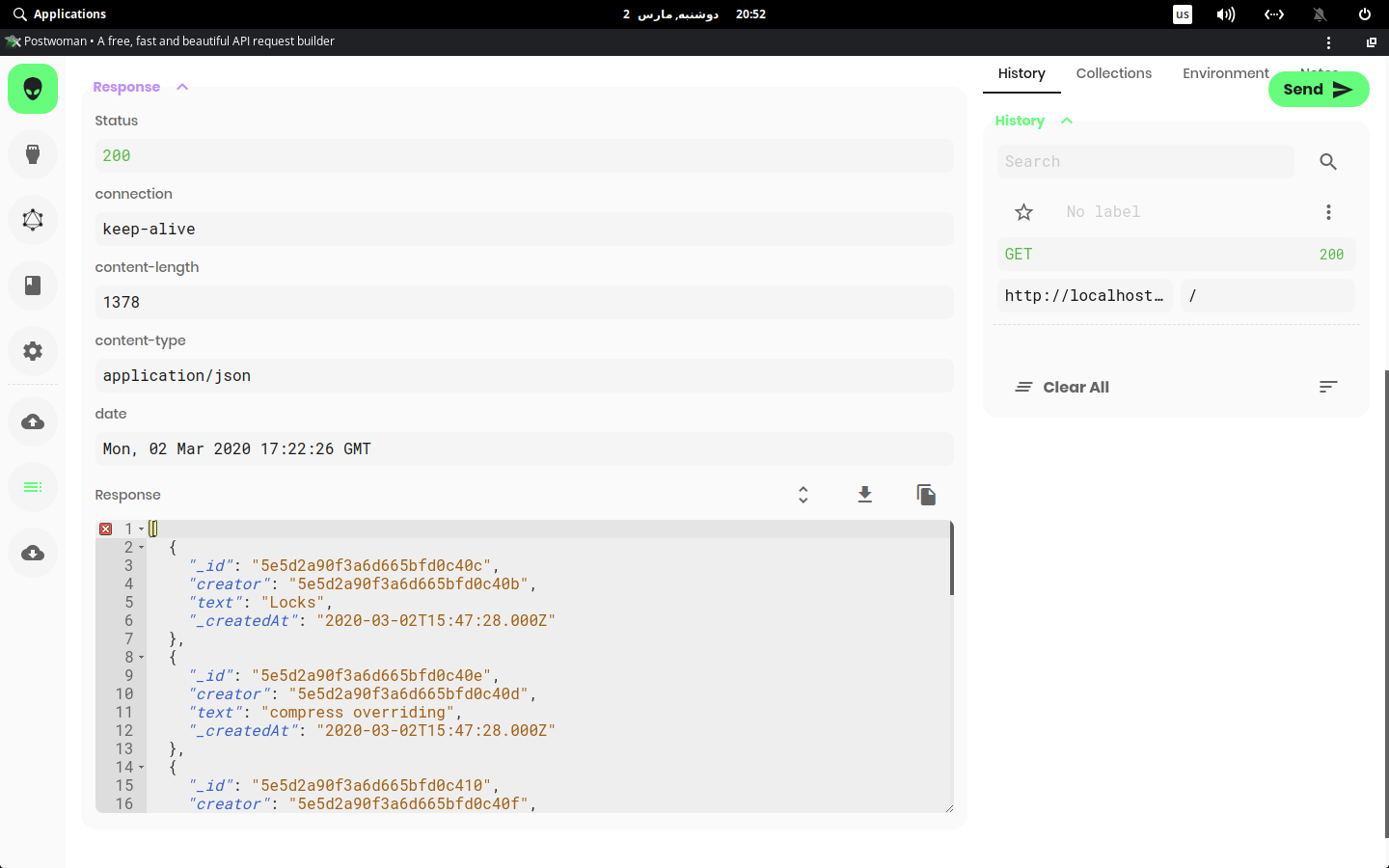Open the Documentation section (book icon)
Viewport: 1389px width, 868px height.
(x=32, y=285)
